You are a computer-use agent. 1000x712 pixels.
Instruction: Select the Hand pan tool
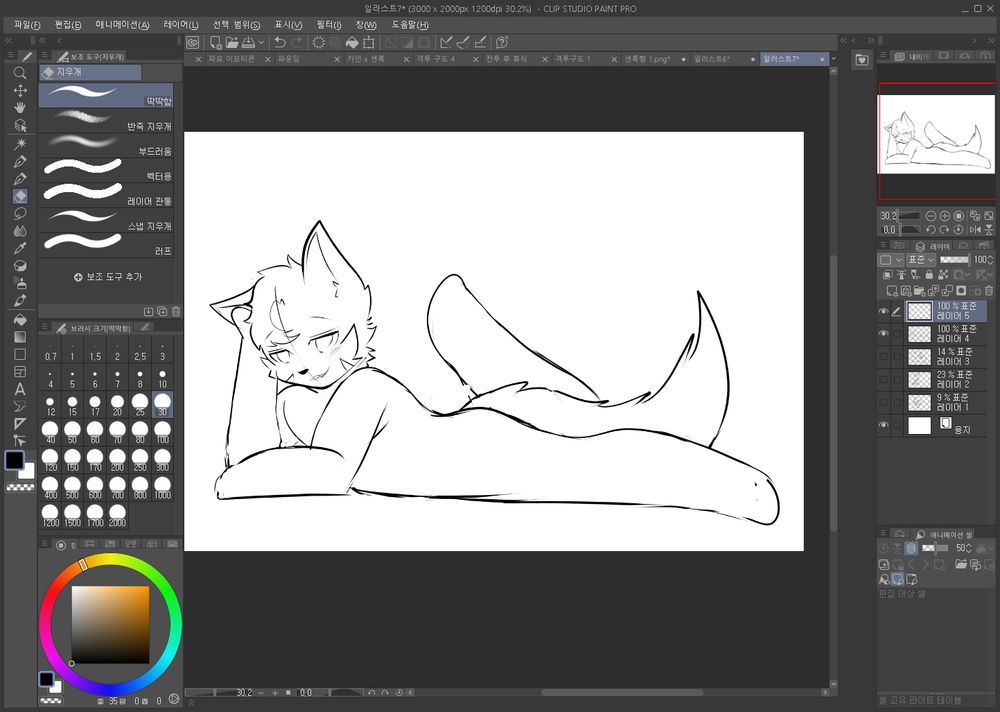click(20, 107)
